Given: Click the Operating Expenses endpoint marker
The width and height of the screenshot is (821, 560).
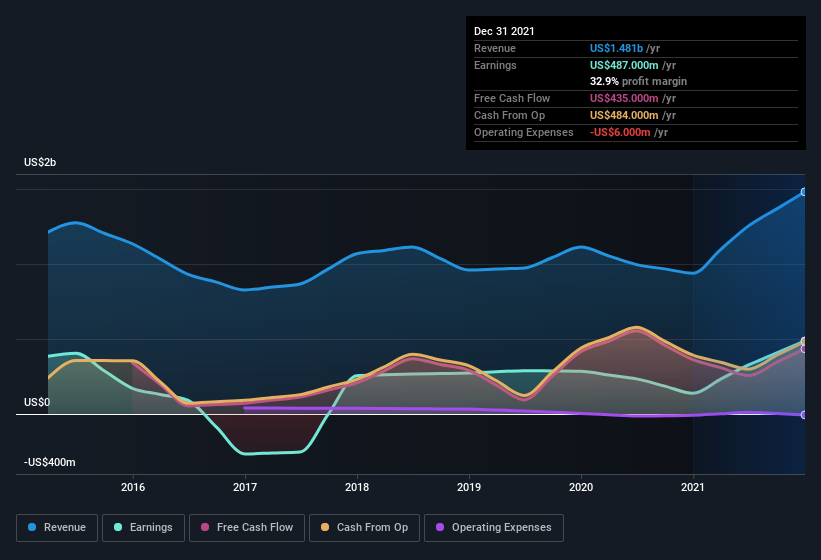Looking at the screenshot, I should click(x=804, y=415).
